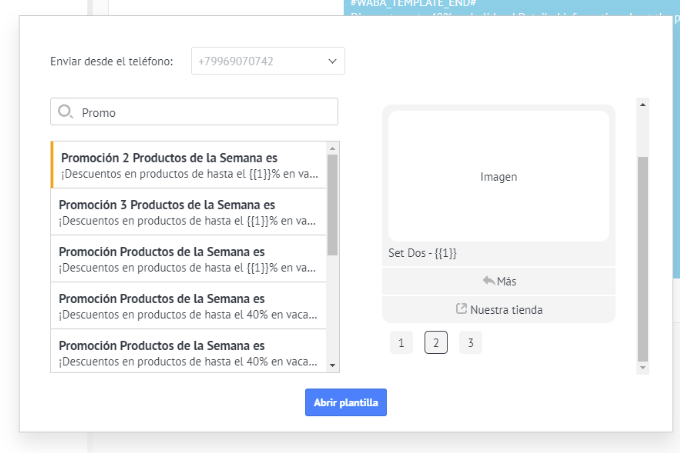Go to carousel card 1
Viewport: 680px width, 453px height.
pos(401,343)
